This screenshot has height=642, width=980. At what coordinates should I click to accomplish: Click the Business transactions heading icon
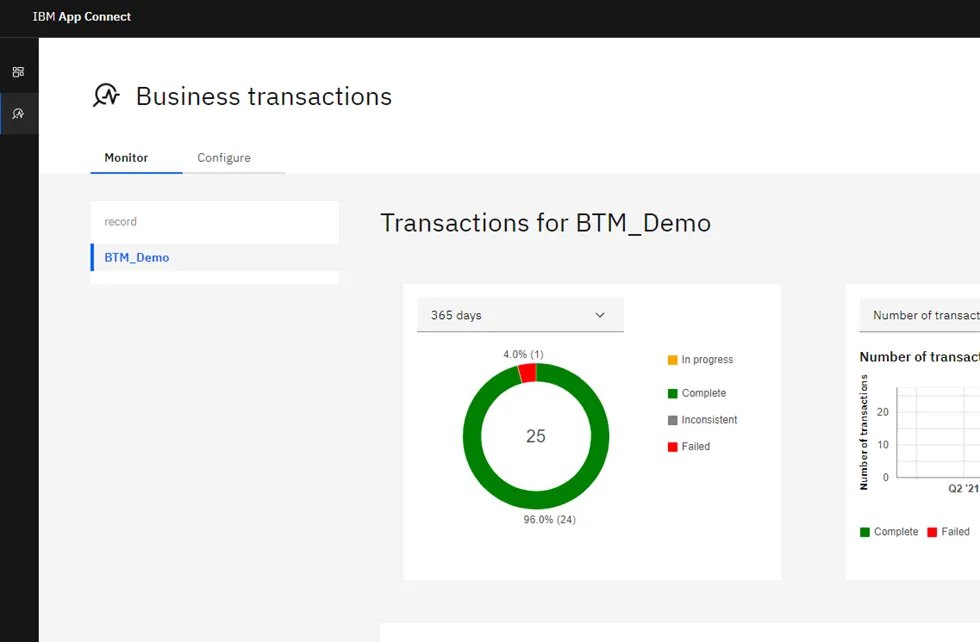pyautogui.click(x=106, y=96)
